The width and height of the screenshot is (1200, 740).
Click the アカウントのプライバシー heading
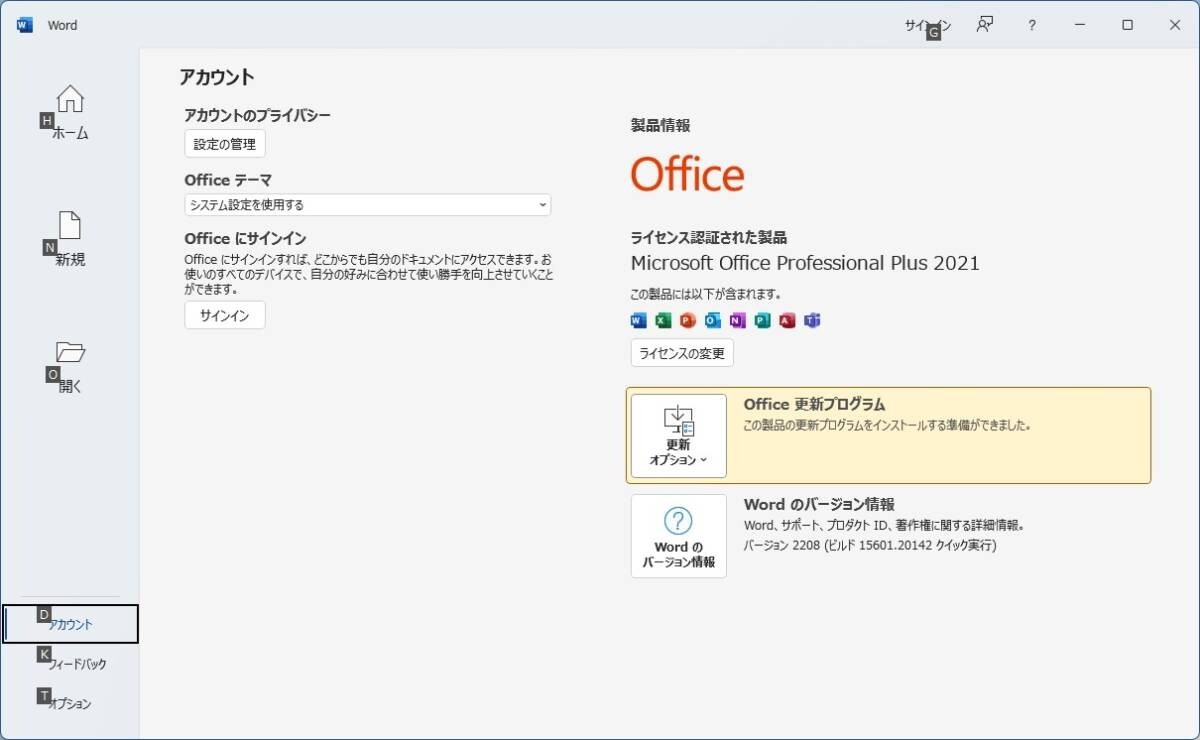(x=257, y=116)
